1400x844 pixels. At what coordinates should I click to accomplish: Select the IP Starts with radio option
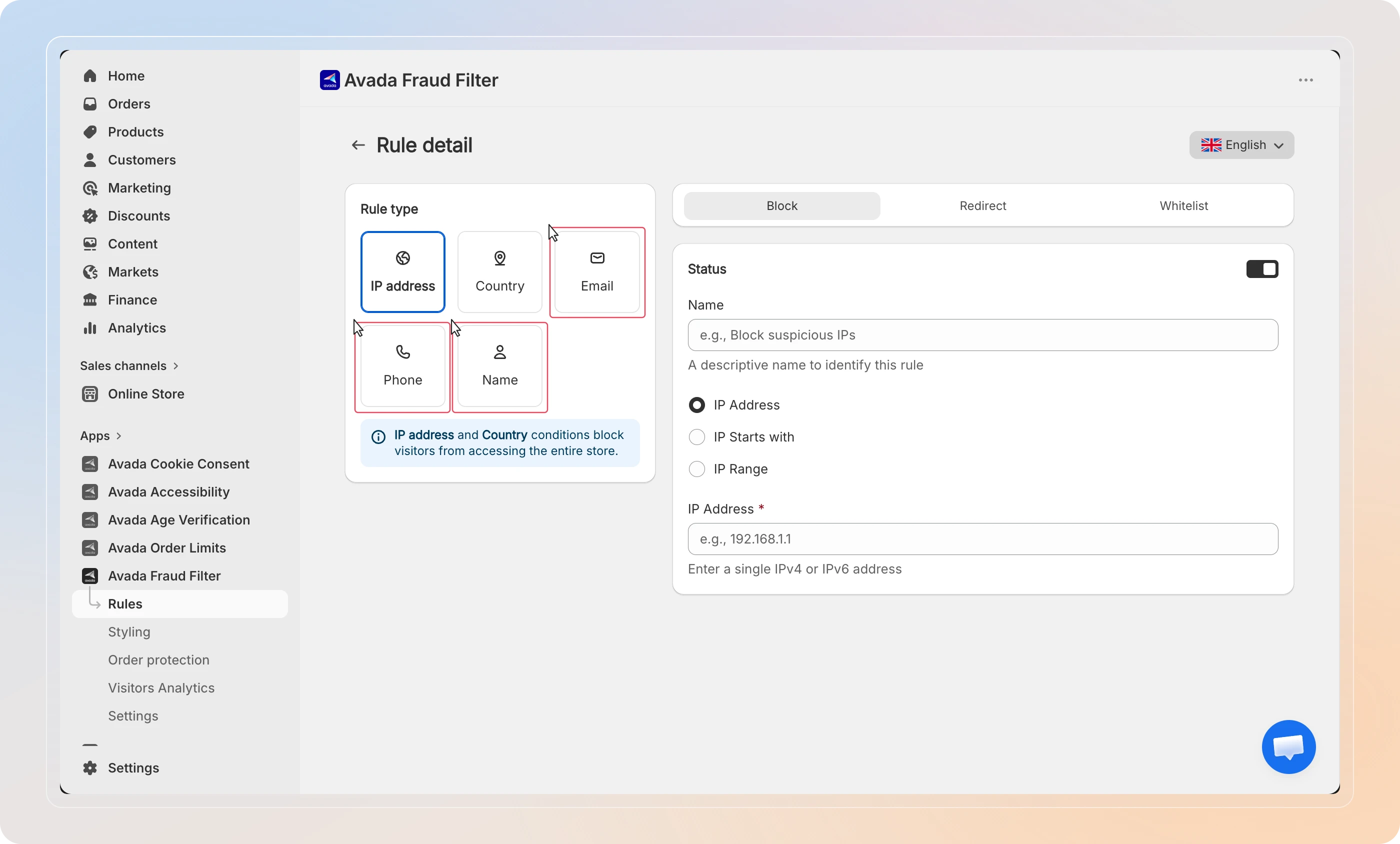[x=696, y=437]
